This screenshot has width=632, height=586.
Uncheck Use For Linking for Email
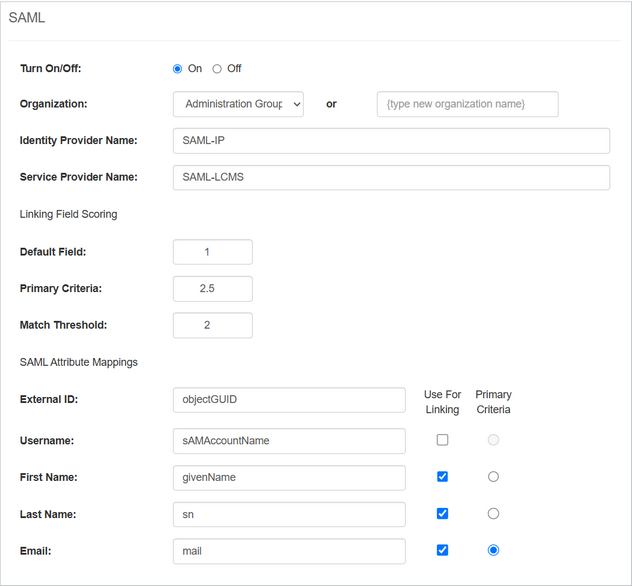pos(442,550)
